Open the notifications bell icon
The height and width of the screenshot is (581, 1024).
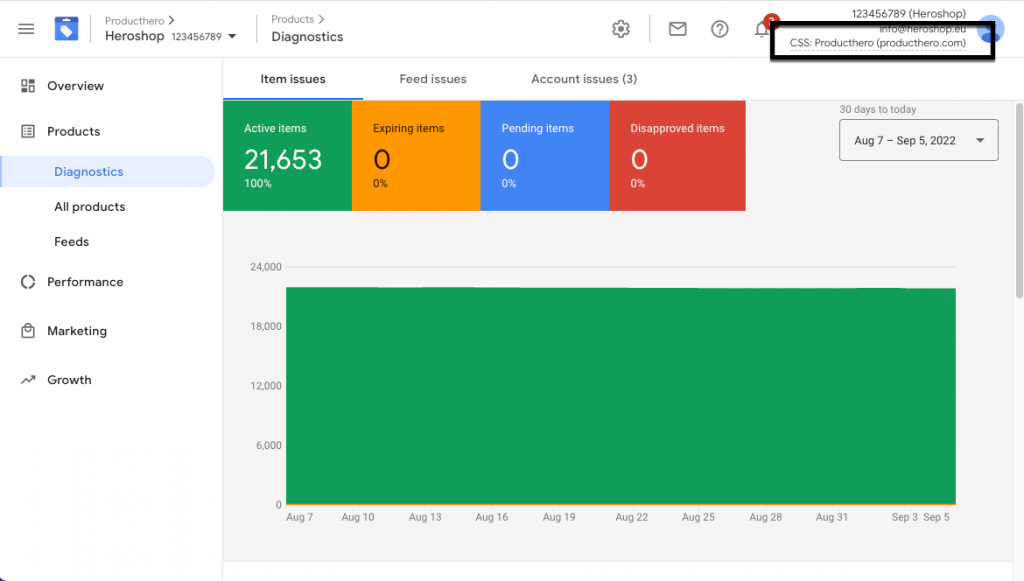pyautogui.click(x=761, y=29)
